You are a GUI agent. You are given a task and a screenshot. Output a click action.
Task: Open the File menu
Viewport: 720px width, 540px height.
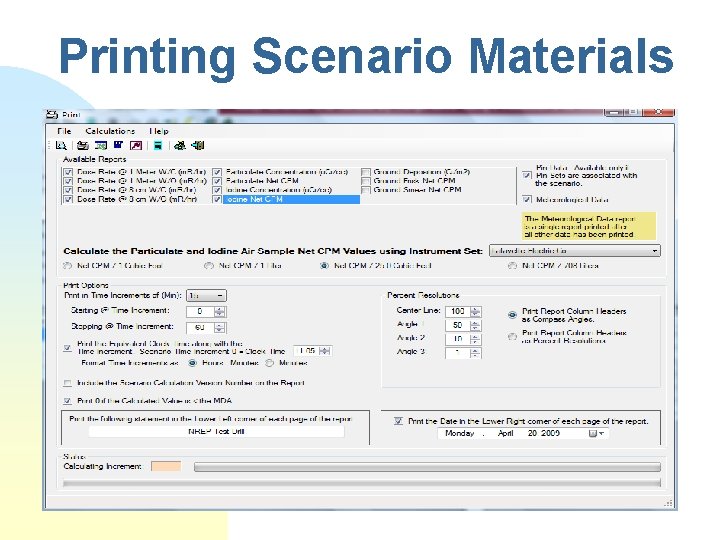click(64, 131)
